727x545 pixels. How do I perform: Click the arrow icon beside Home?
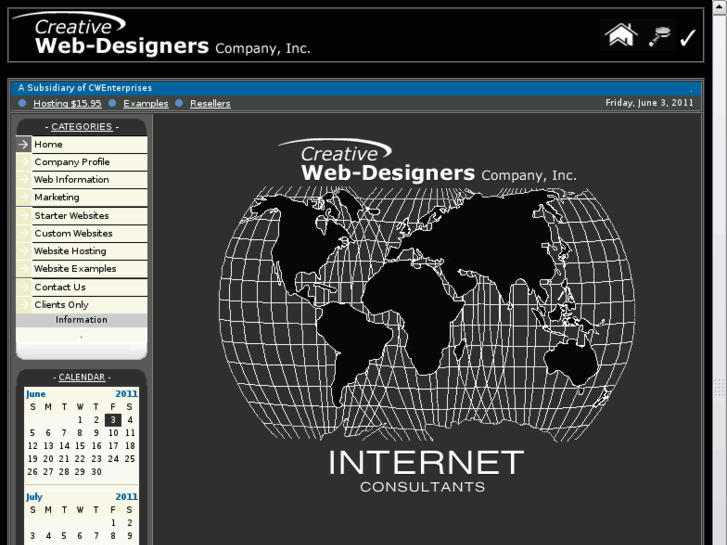[x=24, y=144]
